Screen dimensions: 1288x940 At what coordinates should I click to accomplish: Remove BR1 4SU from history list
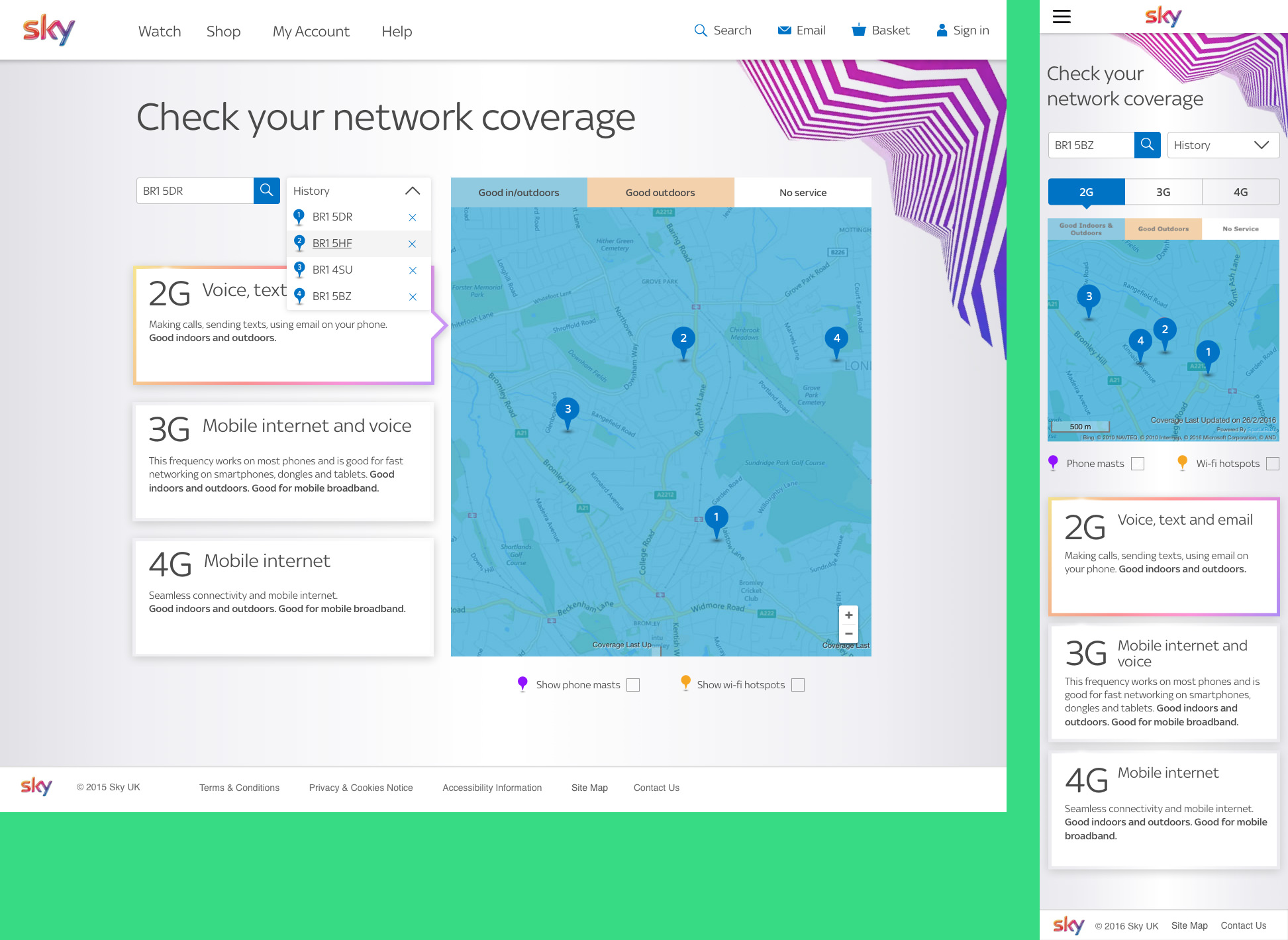click(413, 270)
